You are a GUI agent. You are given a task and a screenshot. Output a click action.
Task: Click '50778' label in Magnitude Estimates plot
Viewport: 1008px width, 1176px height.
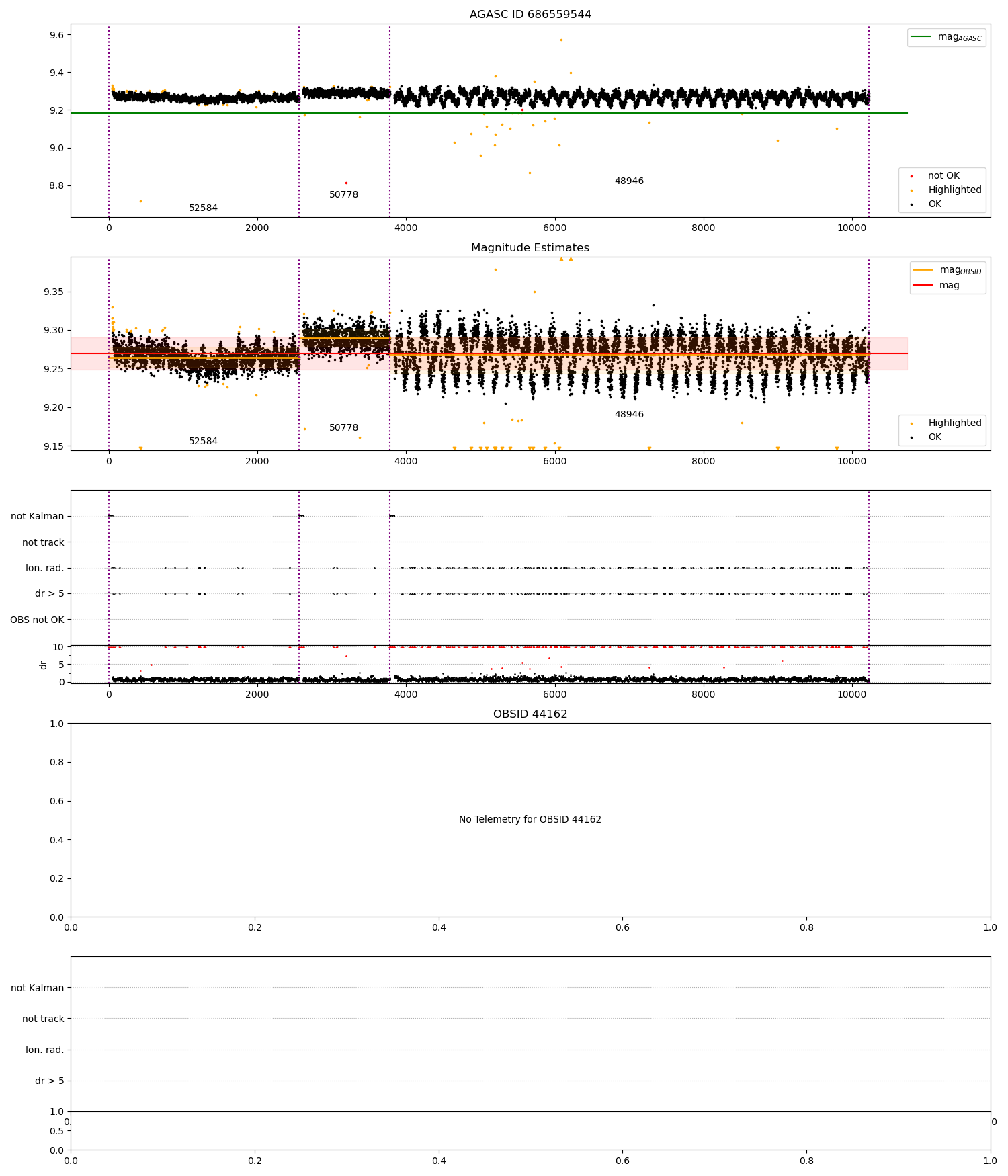[343, 428]
